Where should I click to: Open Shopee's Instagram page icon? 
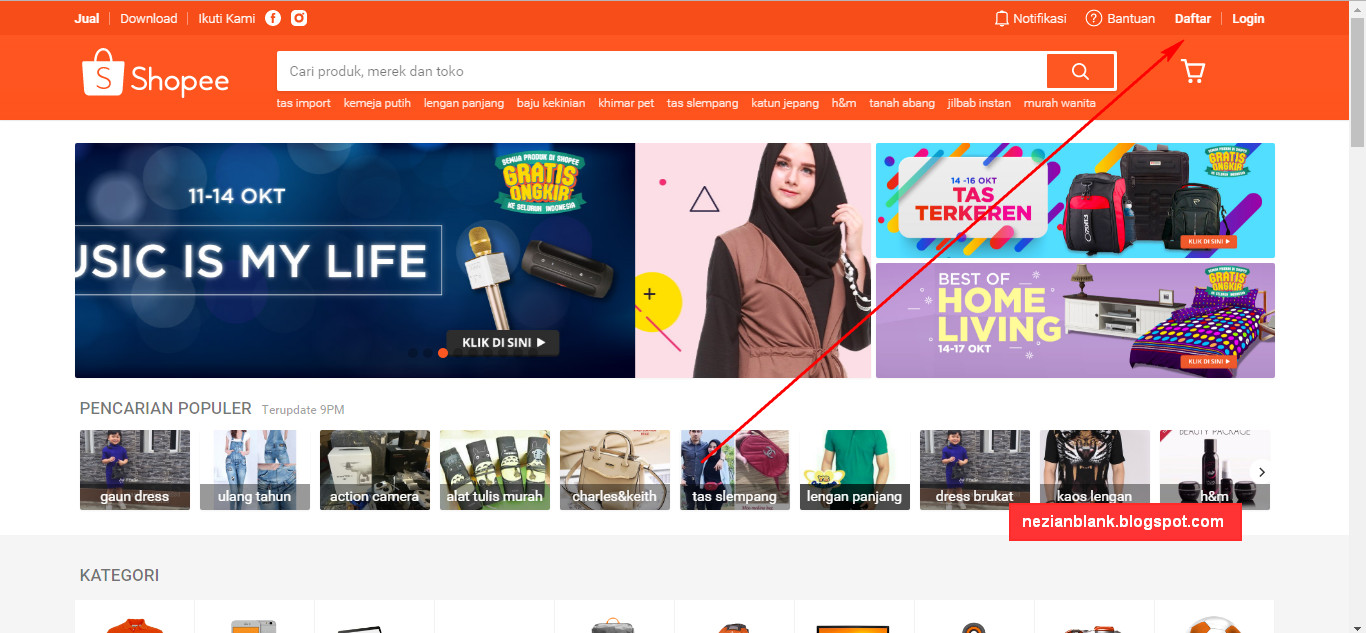(299, 17)
